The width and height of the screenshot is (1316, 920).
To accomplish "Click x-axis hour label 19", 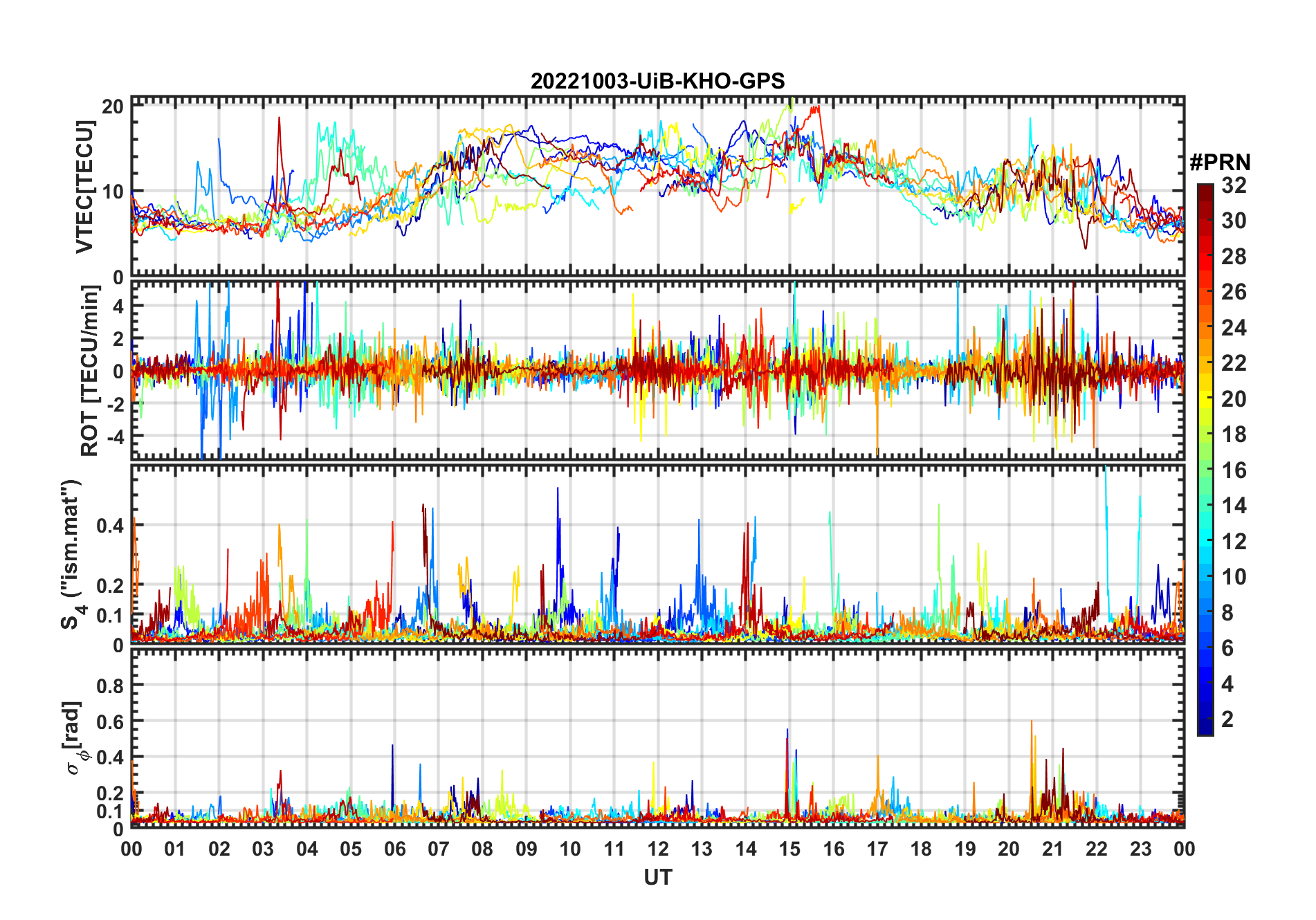I will [x=965, y=849].
